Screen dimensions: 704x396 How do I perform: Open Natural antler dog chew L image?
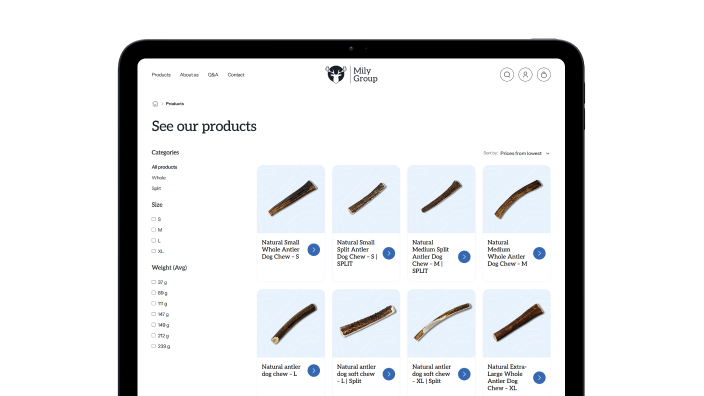click(291, 323)
